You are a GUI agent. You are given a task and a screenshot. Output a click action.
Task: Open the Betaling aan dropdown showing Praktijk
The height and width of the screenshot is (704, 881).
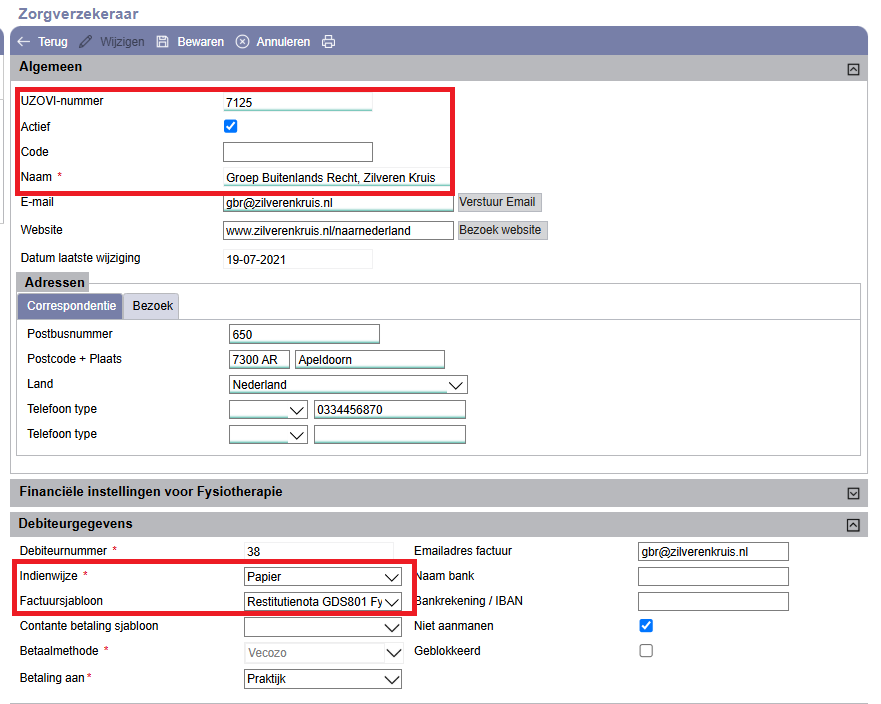coord(323,679)
